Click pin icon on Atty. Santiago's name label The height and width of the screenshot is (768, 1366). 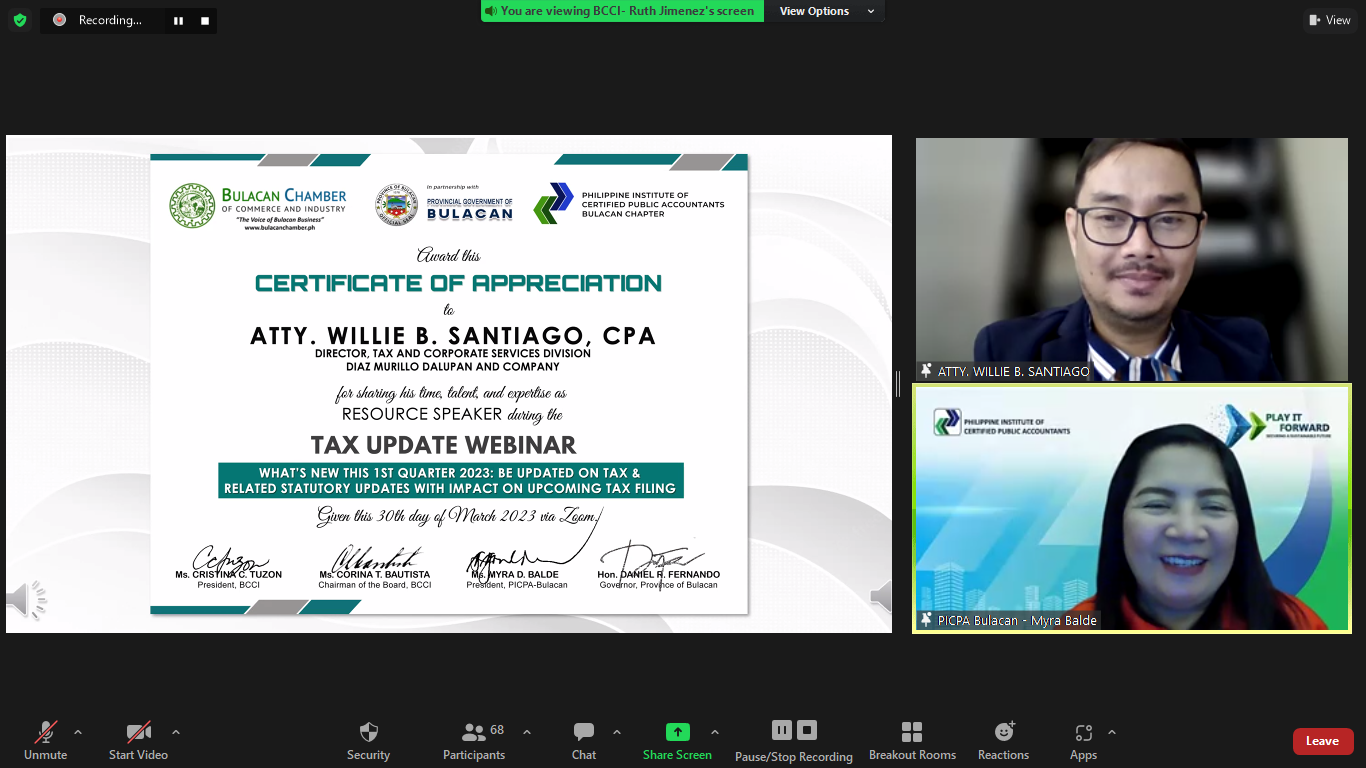pyautogui.click(x=927, y=371)
